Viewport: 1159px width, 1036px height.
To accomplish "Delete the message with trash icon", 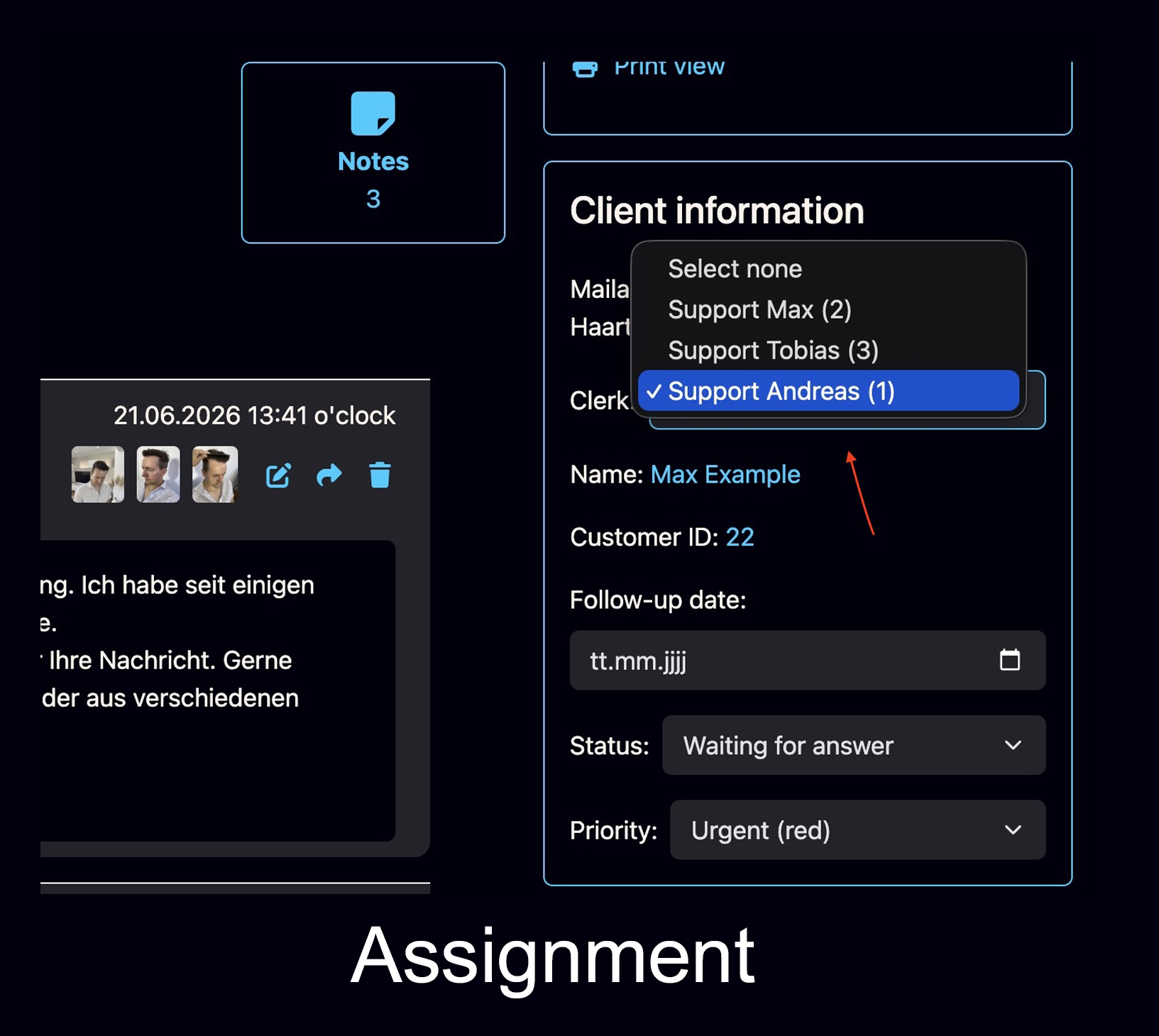I will pos(380,475).
